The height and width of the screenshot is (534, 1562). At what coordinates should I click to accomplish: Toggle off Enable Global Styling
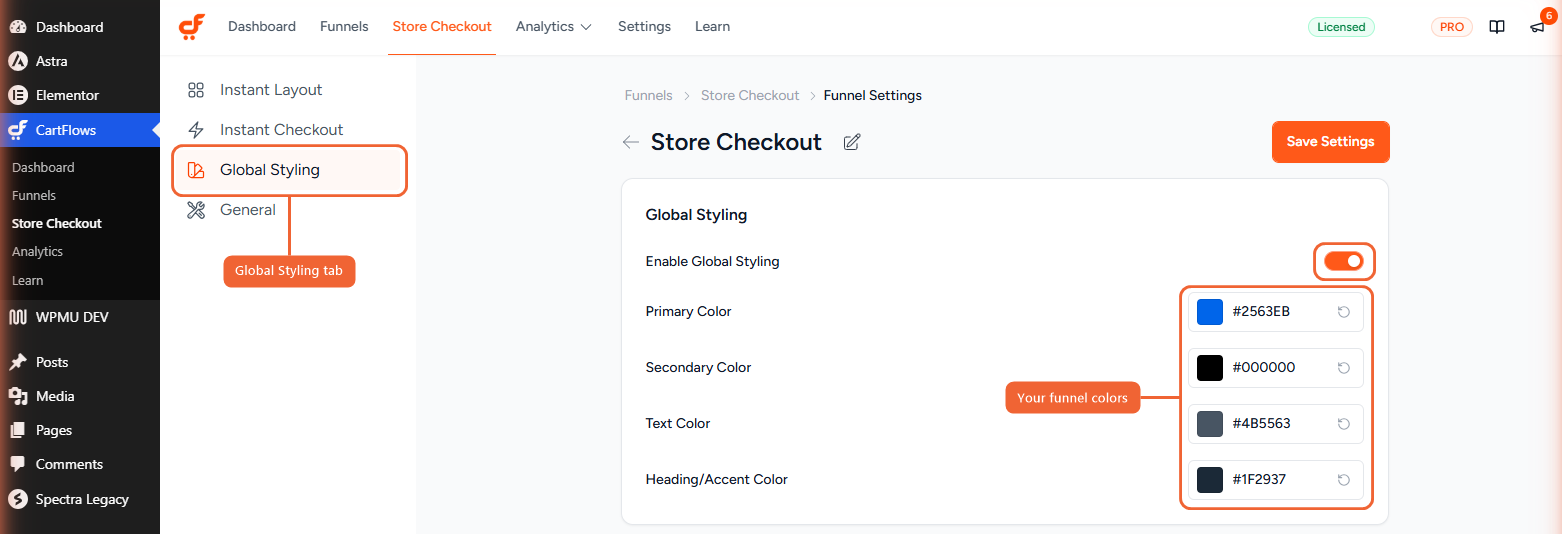[x=1344, y=261]
